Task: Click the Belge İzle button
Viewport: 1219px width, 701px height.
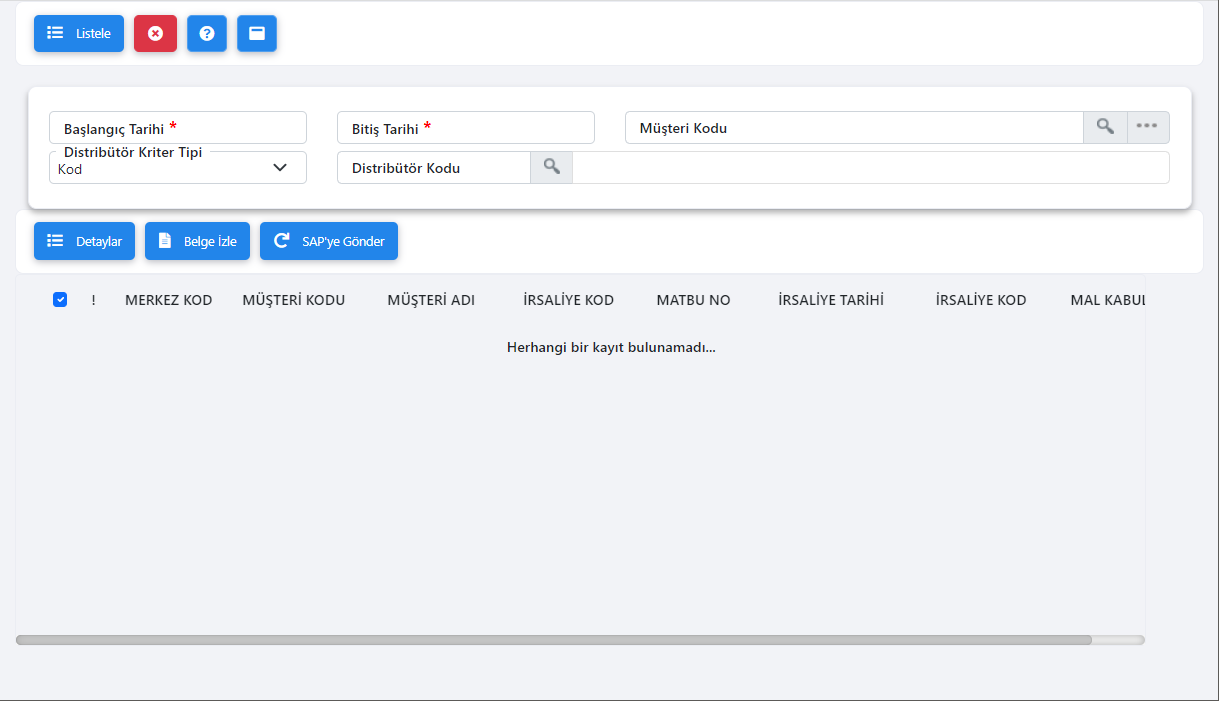Action: 197,241
